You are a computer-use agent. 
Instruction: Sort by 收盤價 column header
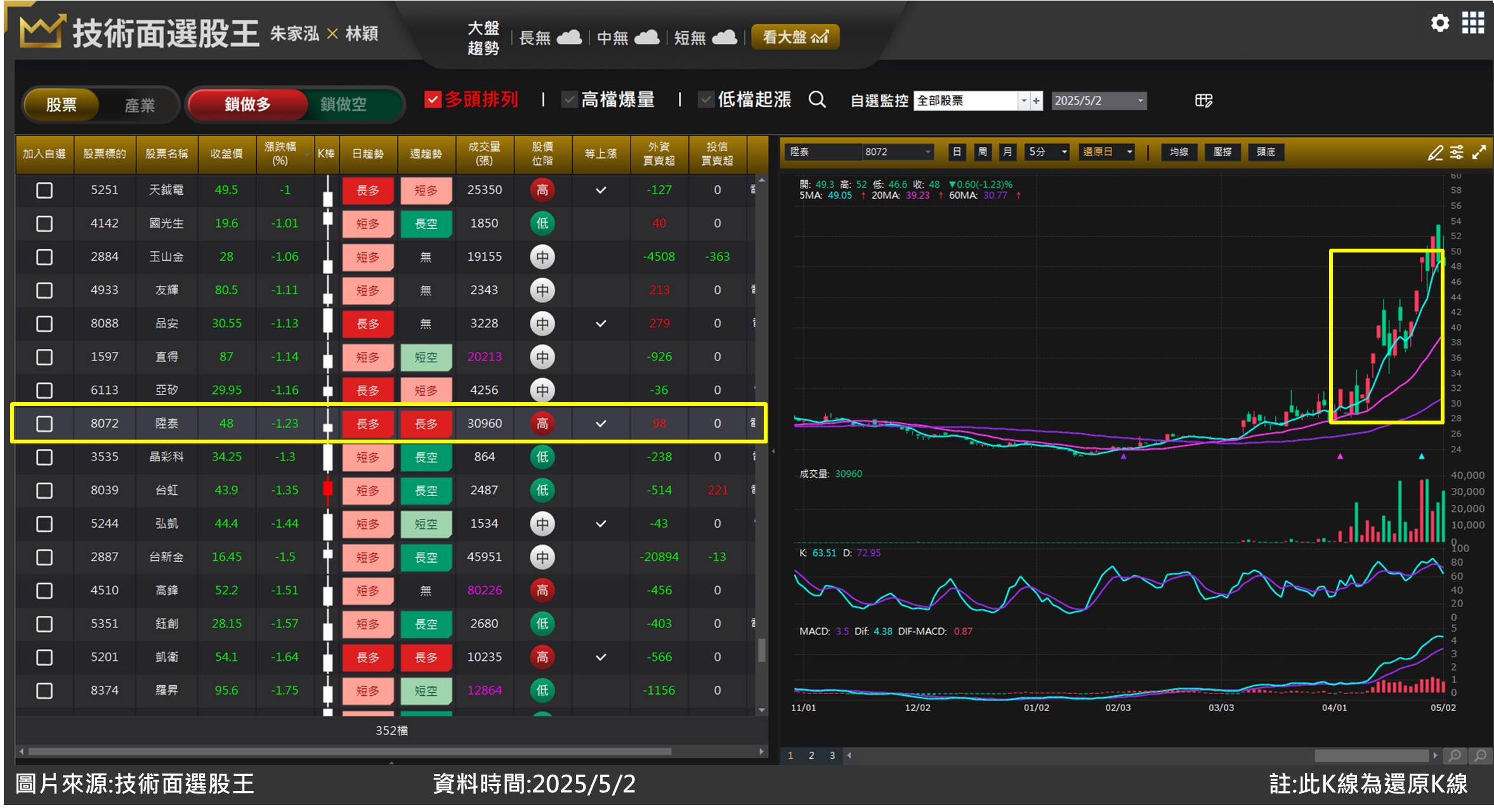226,154
